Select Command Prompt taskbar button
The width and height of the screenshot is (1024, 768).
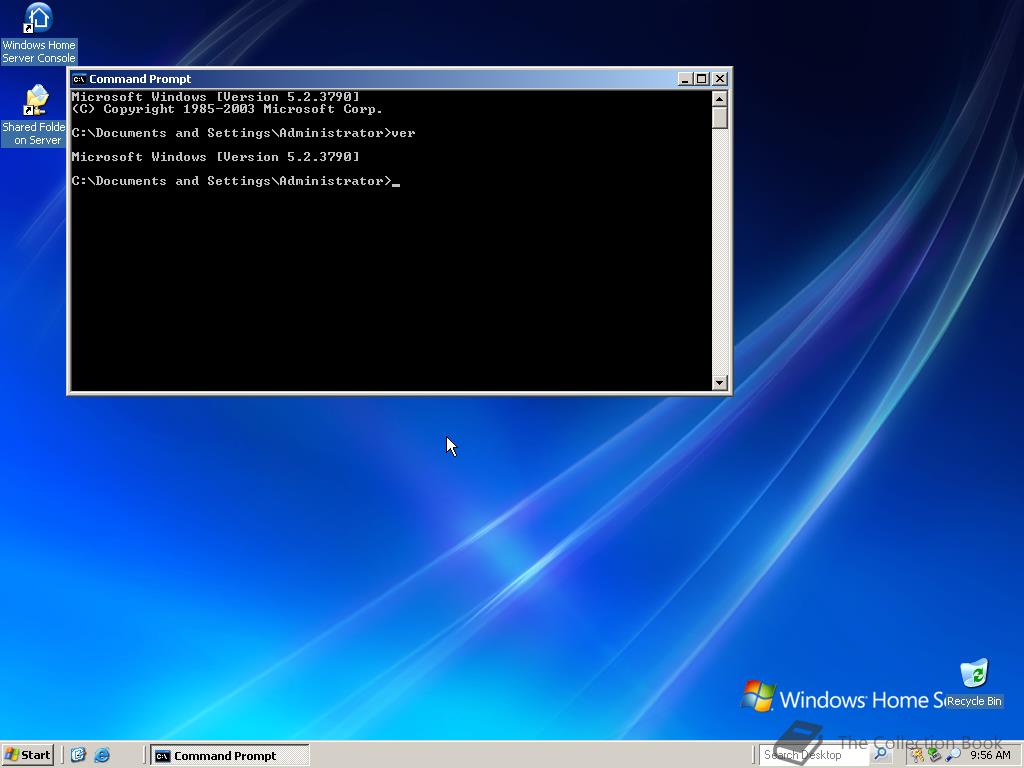[230, 756]
